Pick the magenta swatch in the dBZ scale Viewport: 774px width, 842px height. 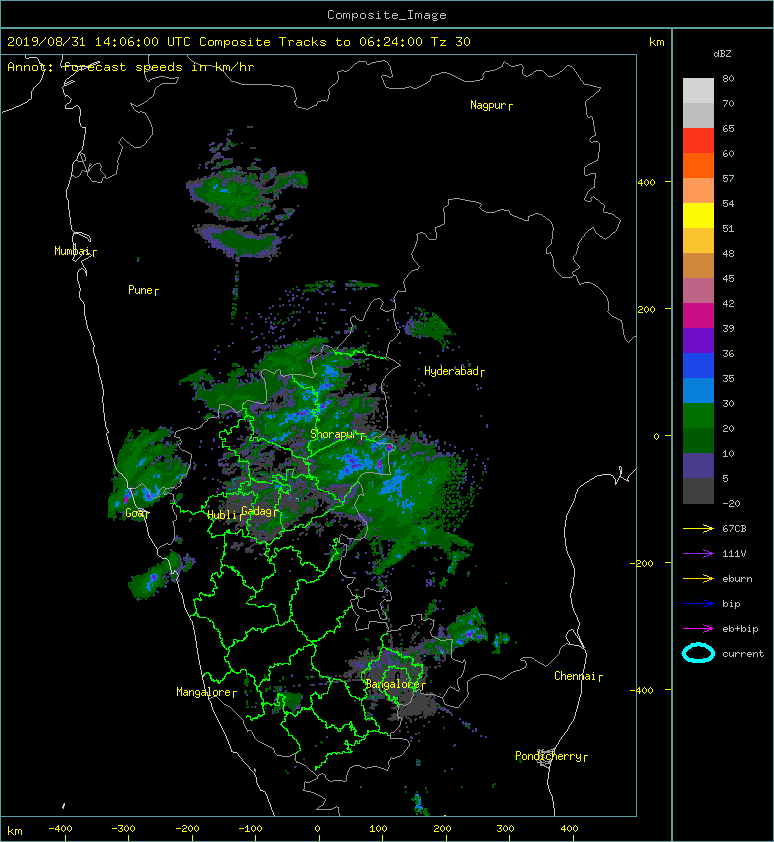698,316
